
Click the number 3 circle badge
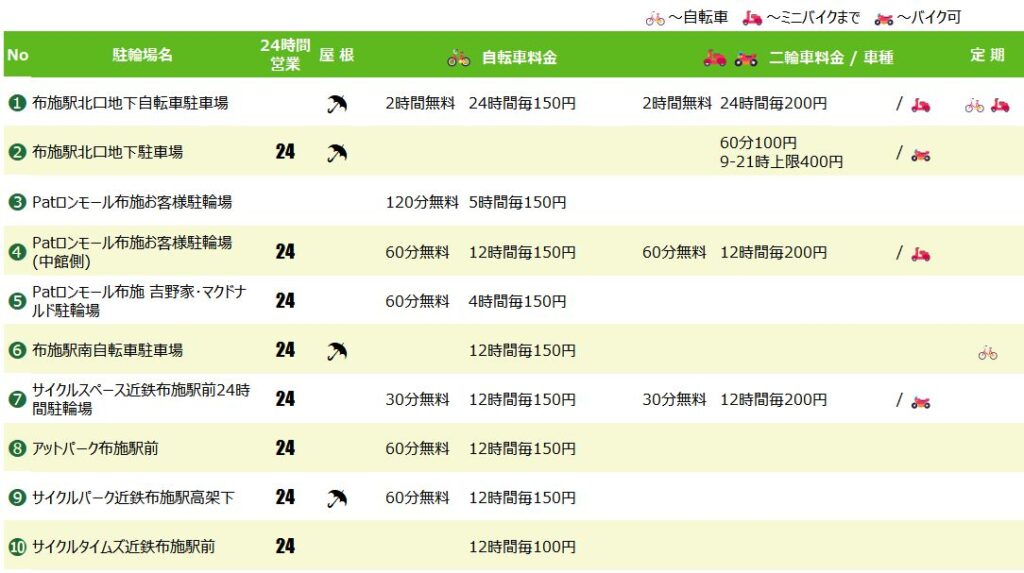tap(17, 202)
